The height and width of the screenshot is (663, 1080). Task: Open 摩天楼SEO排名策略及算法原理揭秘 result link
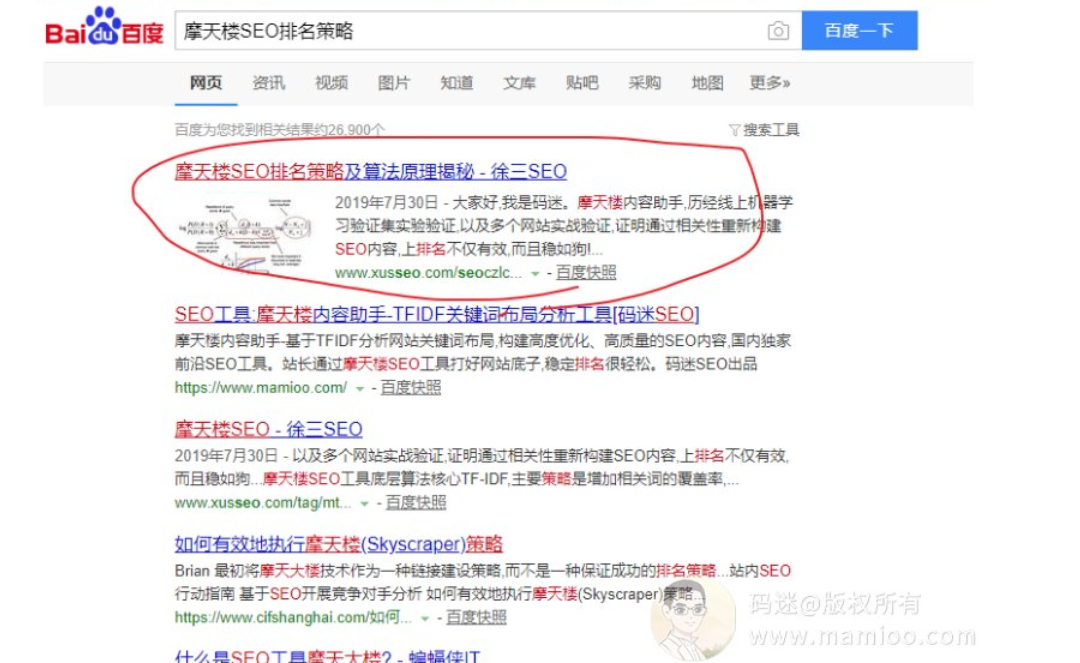[x=371, y=171]
